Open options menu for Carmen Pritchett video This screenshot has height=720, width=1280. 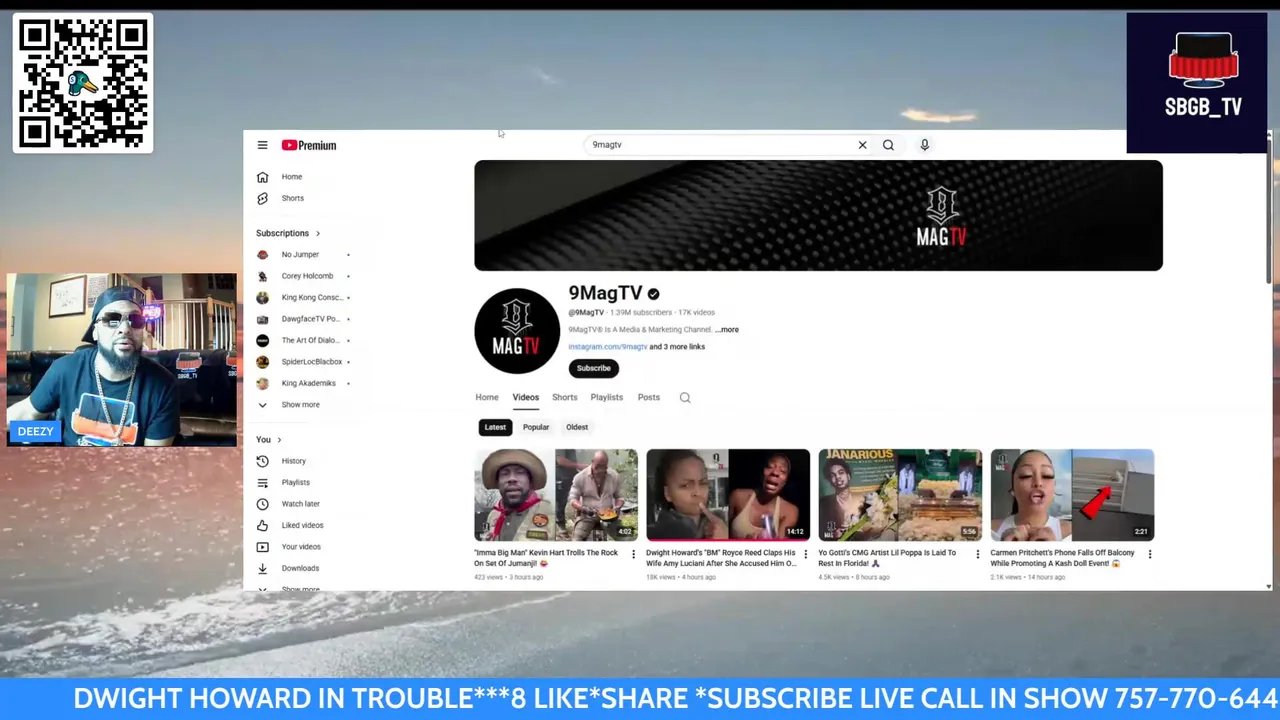tap(1149, 554)
